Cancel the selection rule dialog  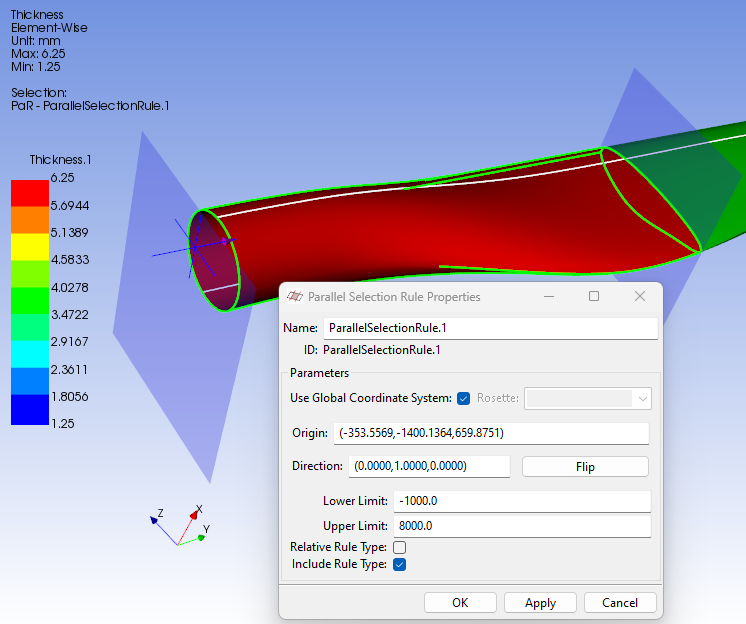(620, 603)
